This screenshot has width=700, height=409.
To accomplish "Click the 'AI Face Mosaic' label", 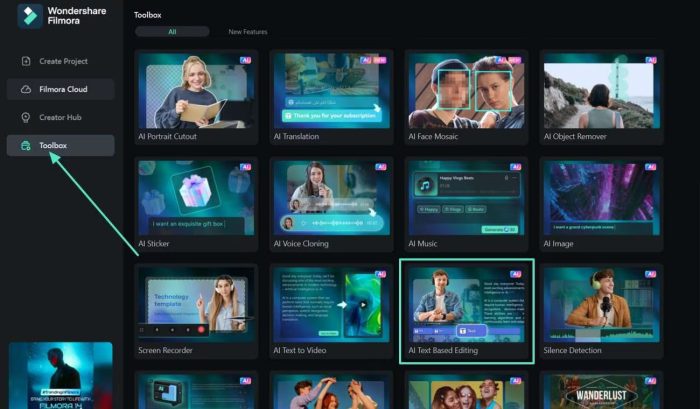I will point(433,137).
